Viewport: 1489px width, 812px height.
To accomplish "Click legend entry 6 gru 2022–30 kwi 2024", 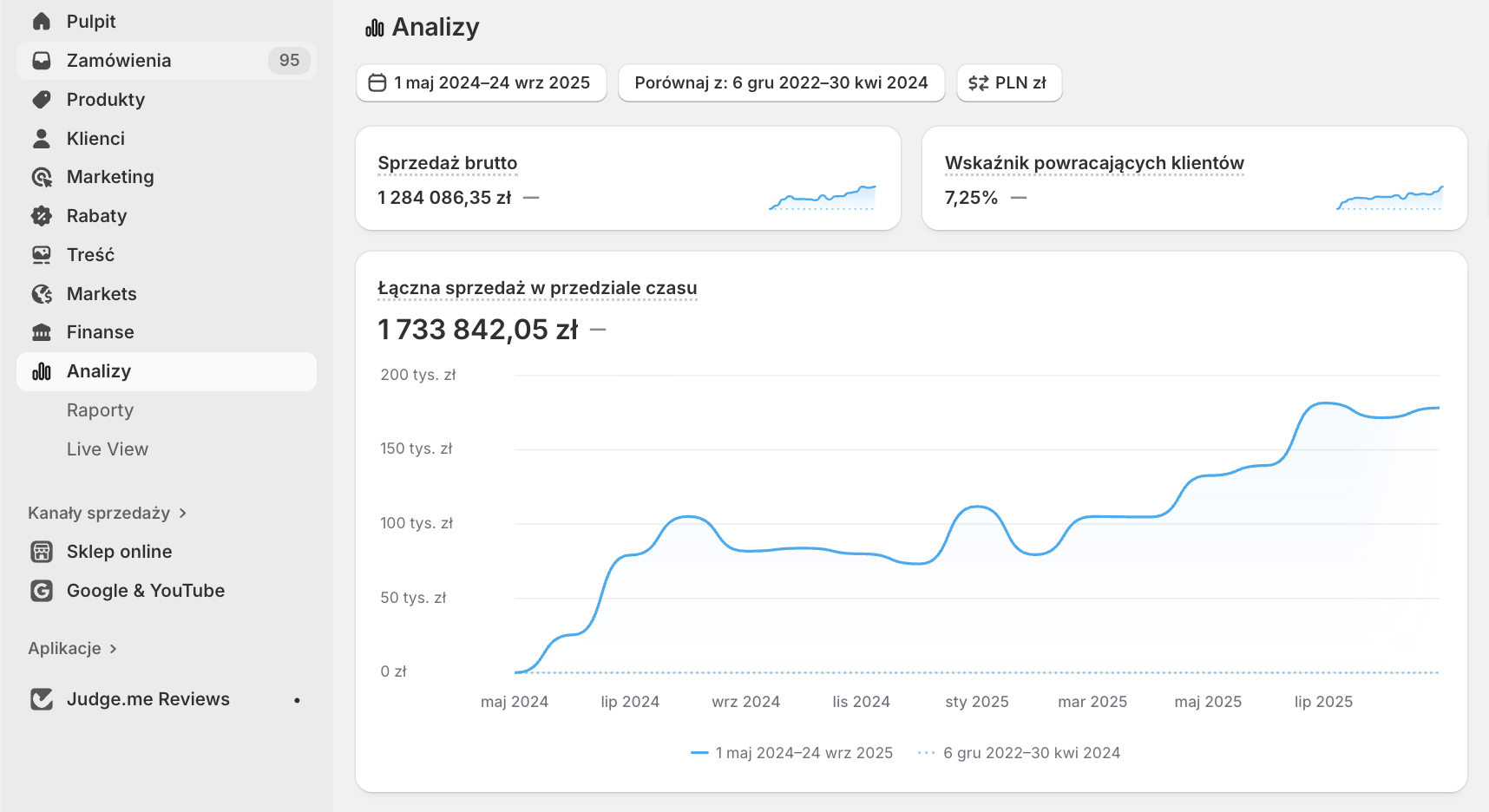I will tap(1019, 753).
